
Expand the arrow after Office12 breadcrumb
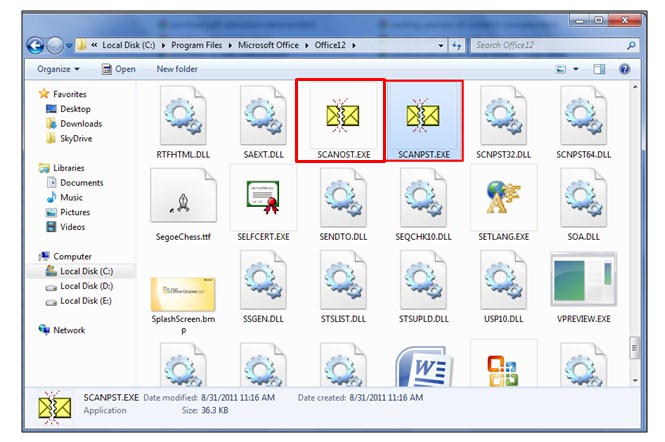click(x=354, y=45)
